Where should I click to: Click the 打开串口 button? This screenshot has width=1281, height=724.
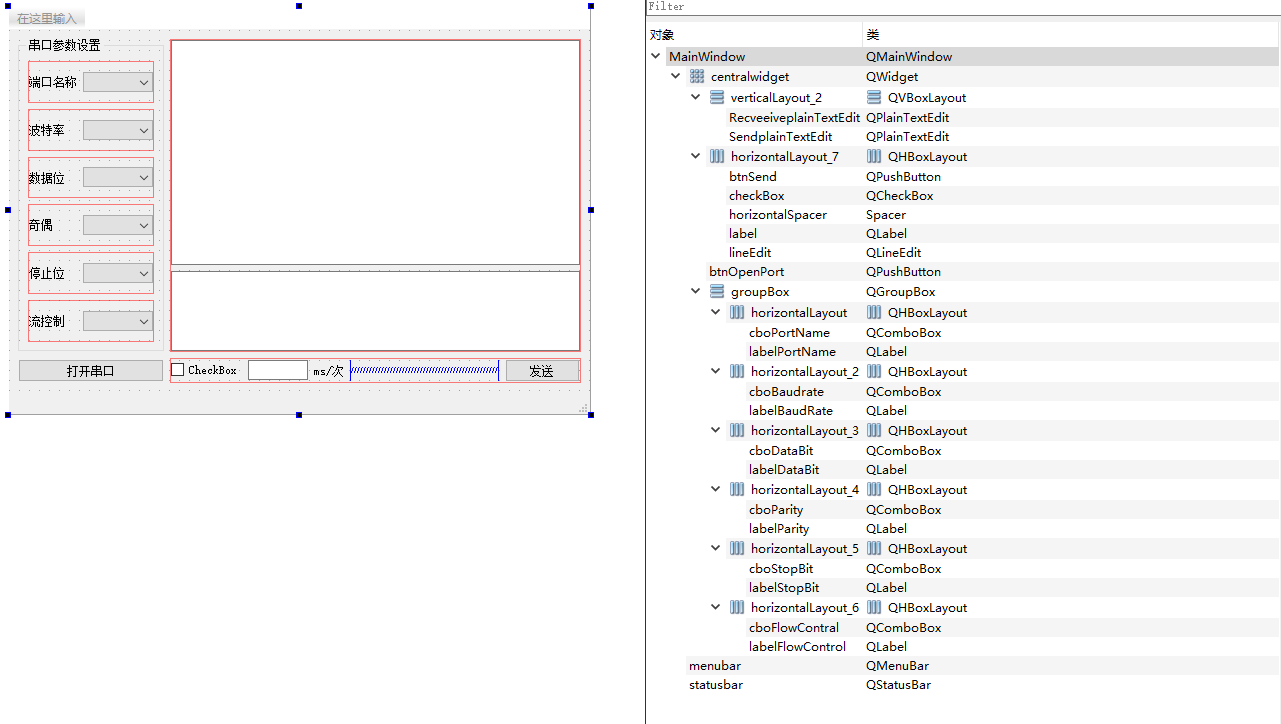tap(91, 371)
